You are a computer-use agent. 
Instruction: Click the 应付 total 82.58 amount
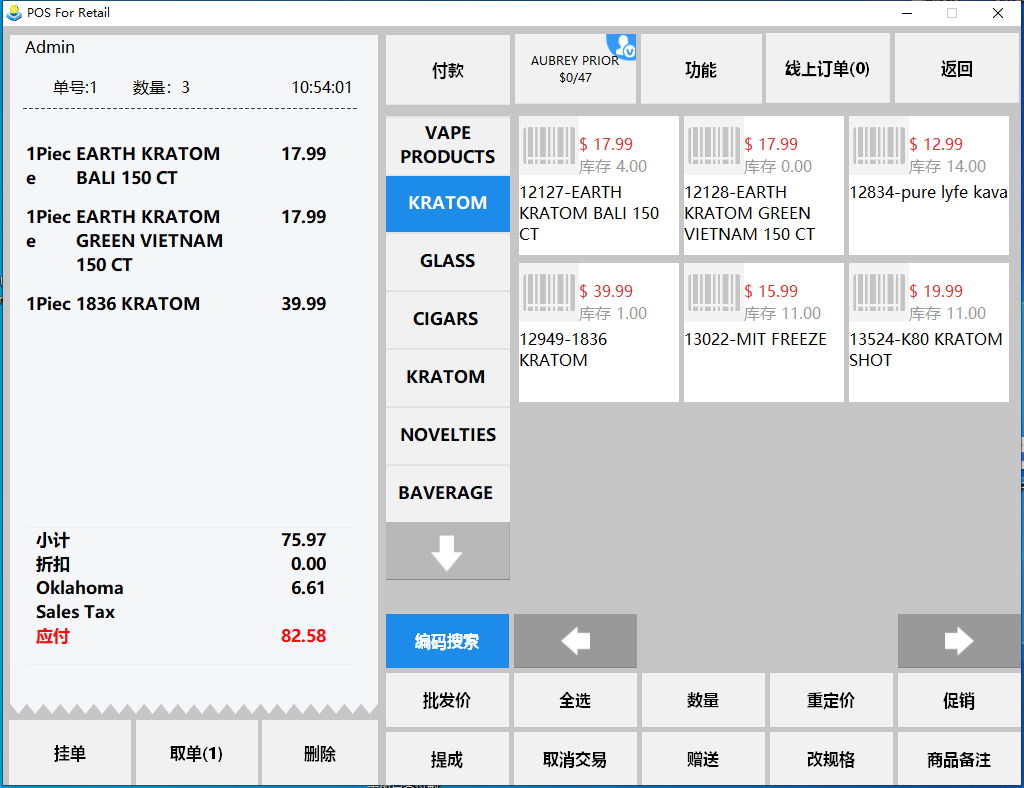click(303, 636)
